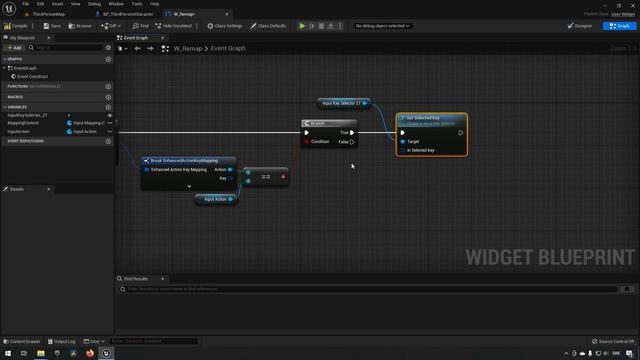Open the Debug menu
The width and height of the screenshot is (640, 360).
[94, 4]
